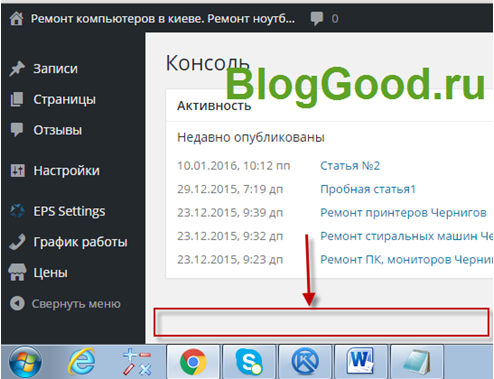Open the Notepad taskbar icon
The width and height of the screenshot is (494, 379).
(417, 362)
